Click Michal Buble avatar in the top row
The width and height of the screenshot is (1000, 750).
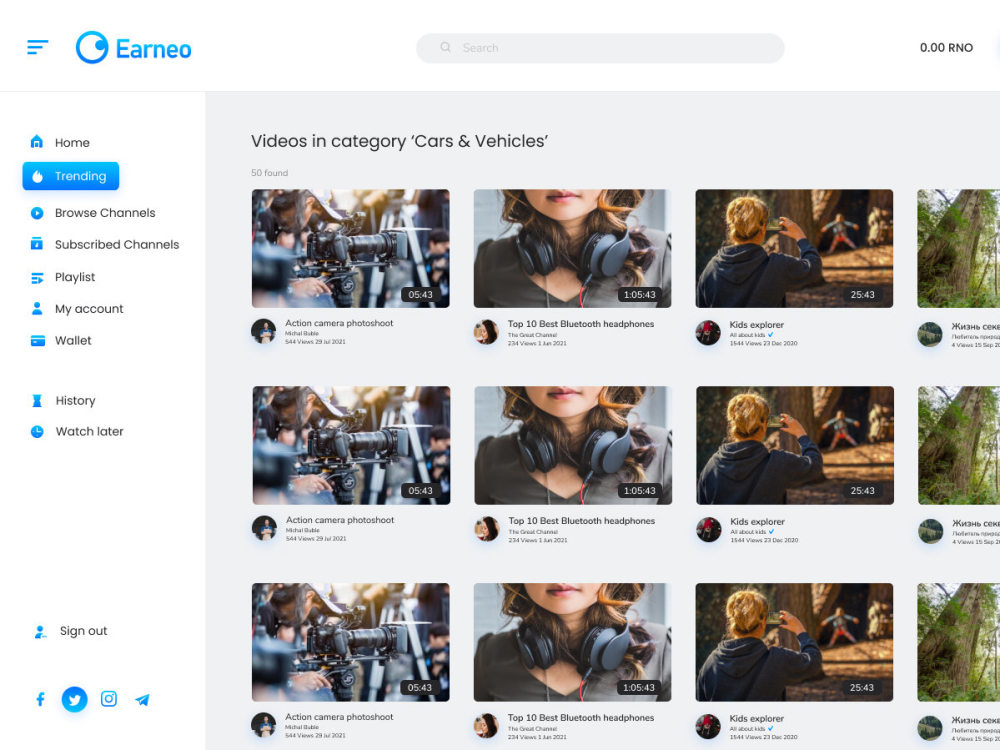[263, 331]
